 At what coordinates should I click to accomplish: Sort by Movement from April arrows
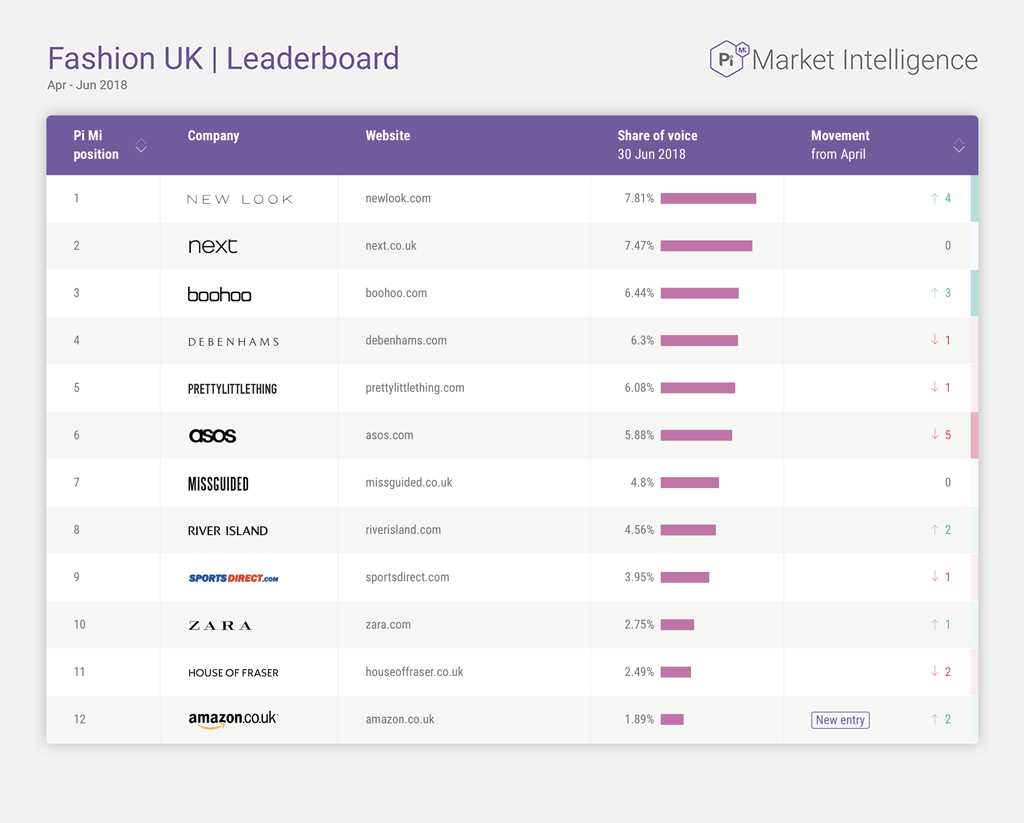[959, 146]
